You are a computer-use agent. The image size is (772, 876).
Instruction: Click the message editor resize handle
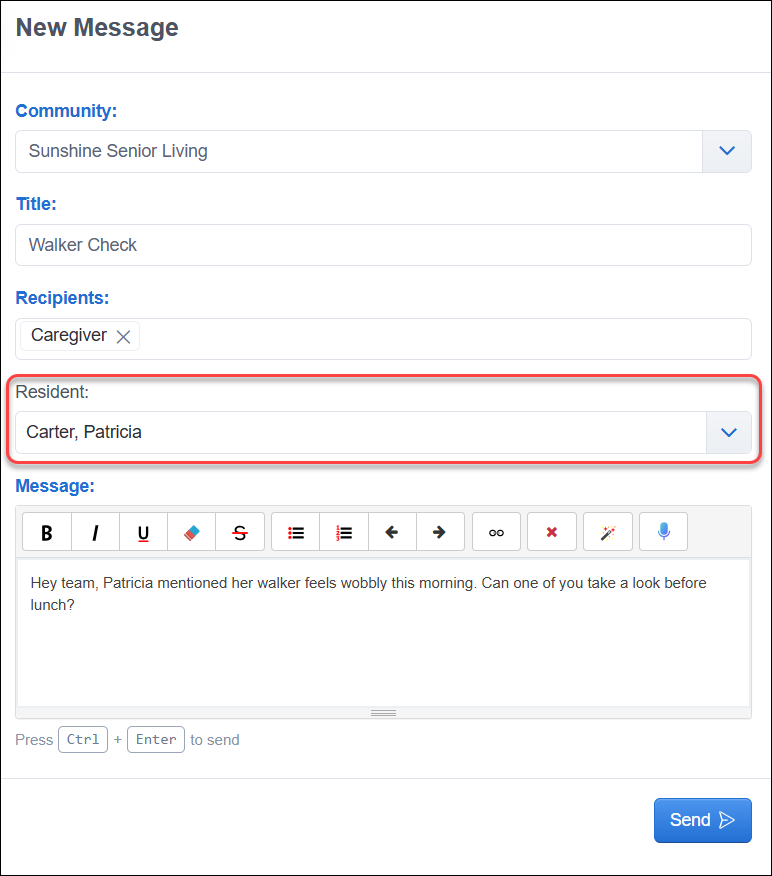point(383,713)
